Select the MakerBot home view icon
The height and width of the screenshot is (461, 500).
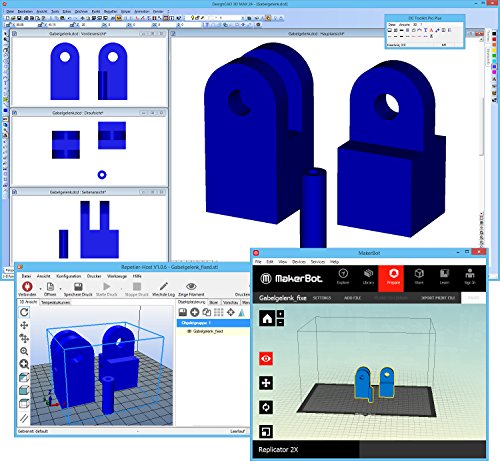(267, 318)
